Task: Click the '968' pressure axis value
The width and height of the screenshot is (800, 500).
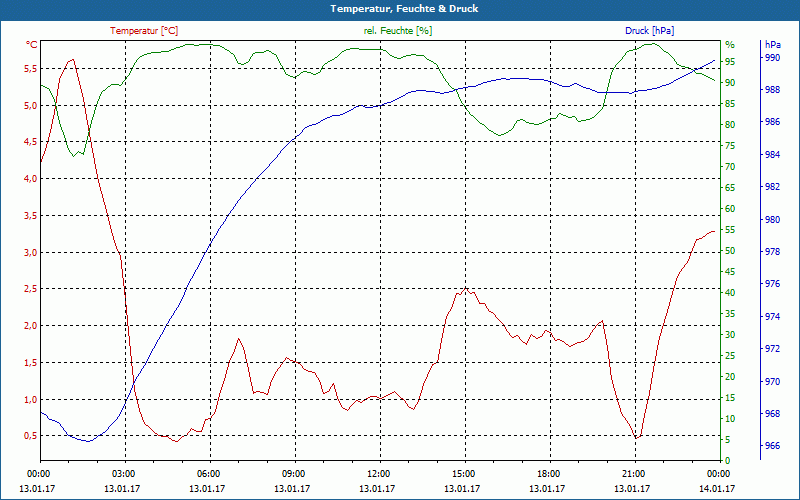Action: (x=772, y=414)
